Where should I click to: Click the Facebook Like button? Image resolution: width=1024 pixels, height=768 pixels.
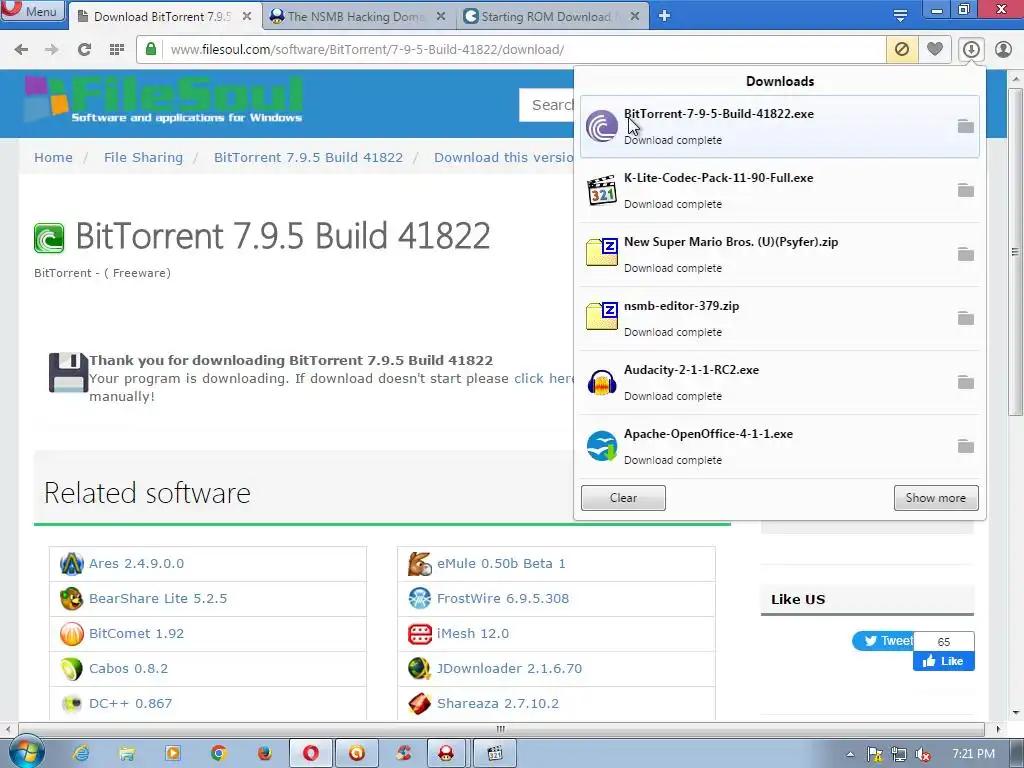tap(943, 661)
